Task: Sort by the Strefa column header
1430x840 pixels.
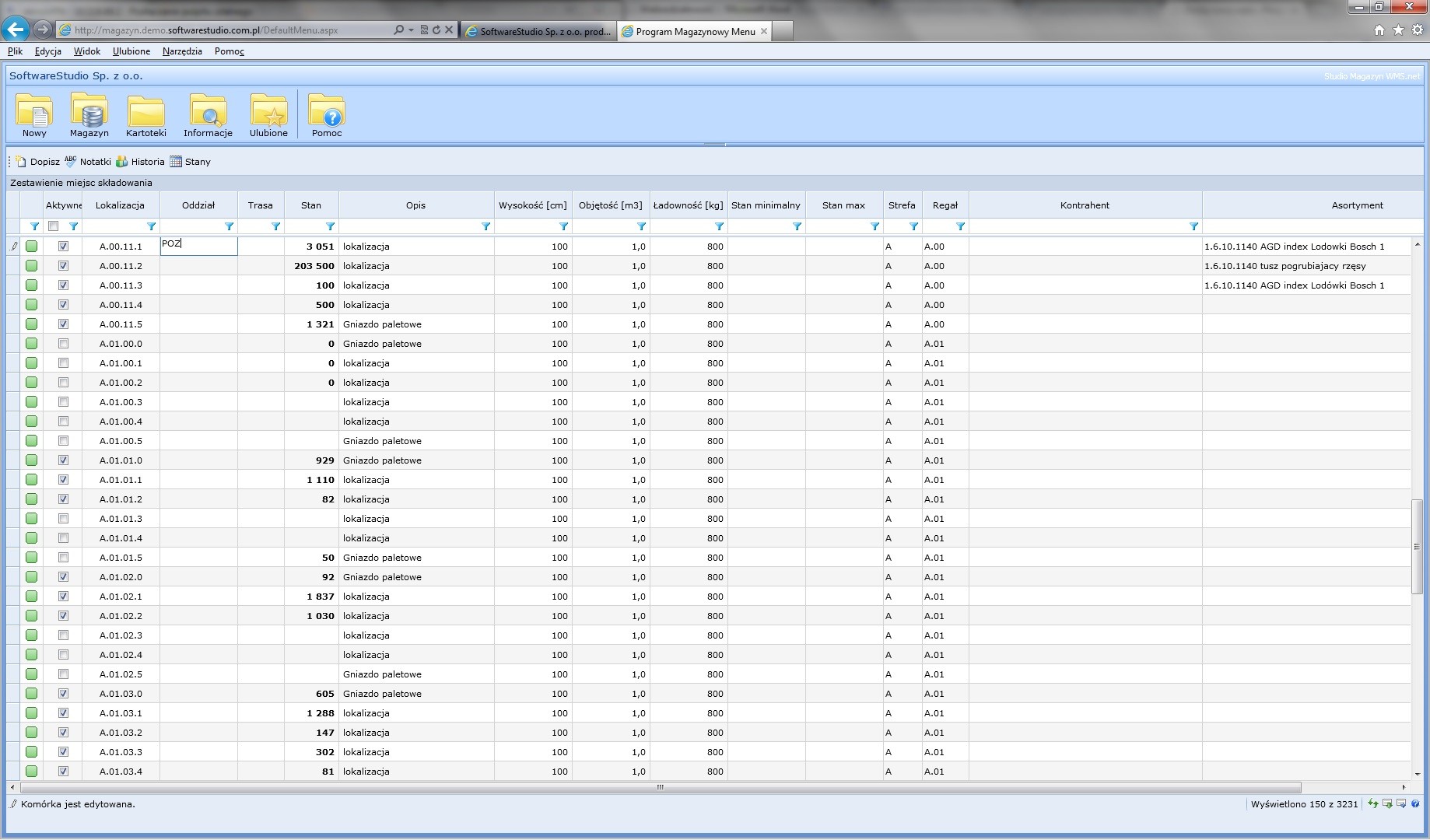Action: click(x=903, y=205)
